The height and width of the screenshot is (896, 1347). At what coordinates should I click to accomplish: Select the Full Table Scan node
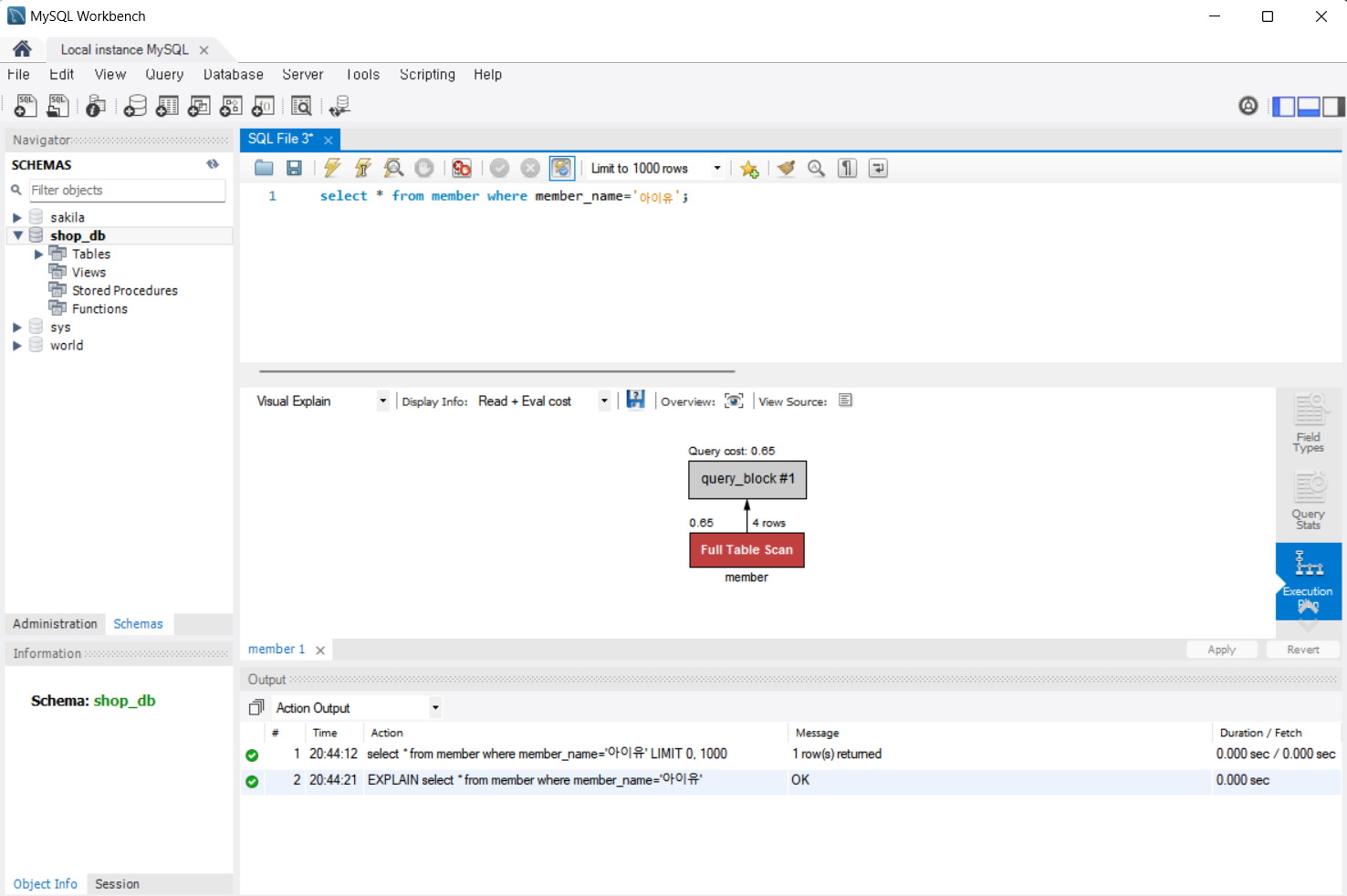747,550
